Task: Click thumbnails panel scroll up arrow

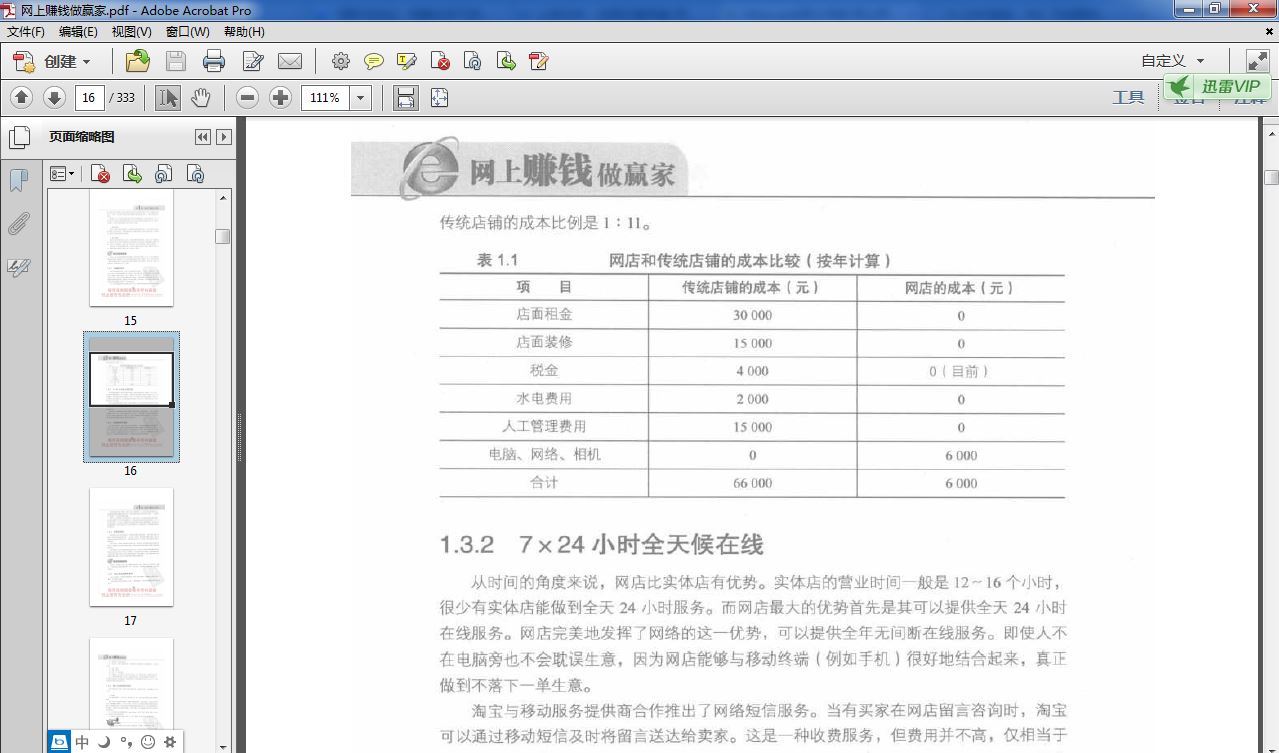Action: click(x=222, y=198)
